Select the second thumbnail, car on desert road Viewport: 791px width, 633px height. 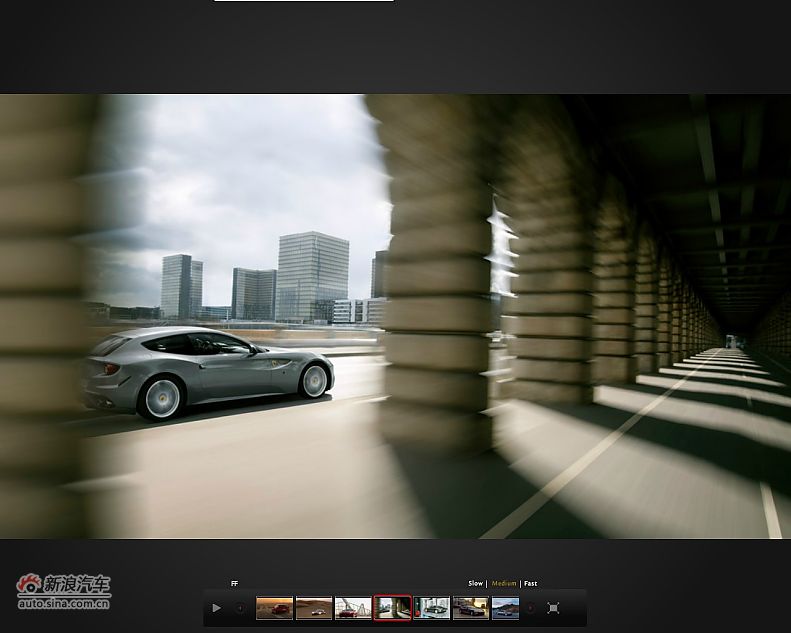(x=314, y=608)
